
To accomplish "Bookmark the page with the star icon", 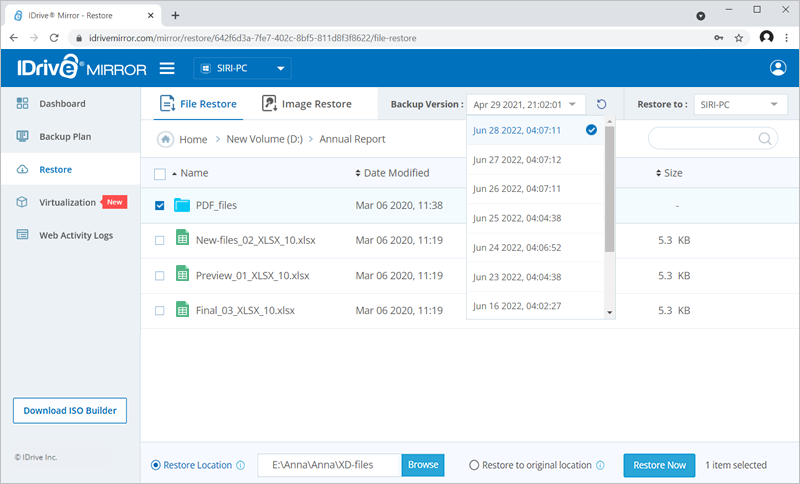I will 739,38.
